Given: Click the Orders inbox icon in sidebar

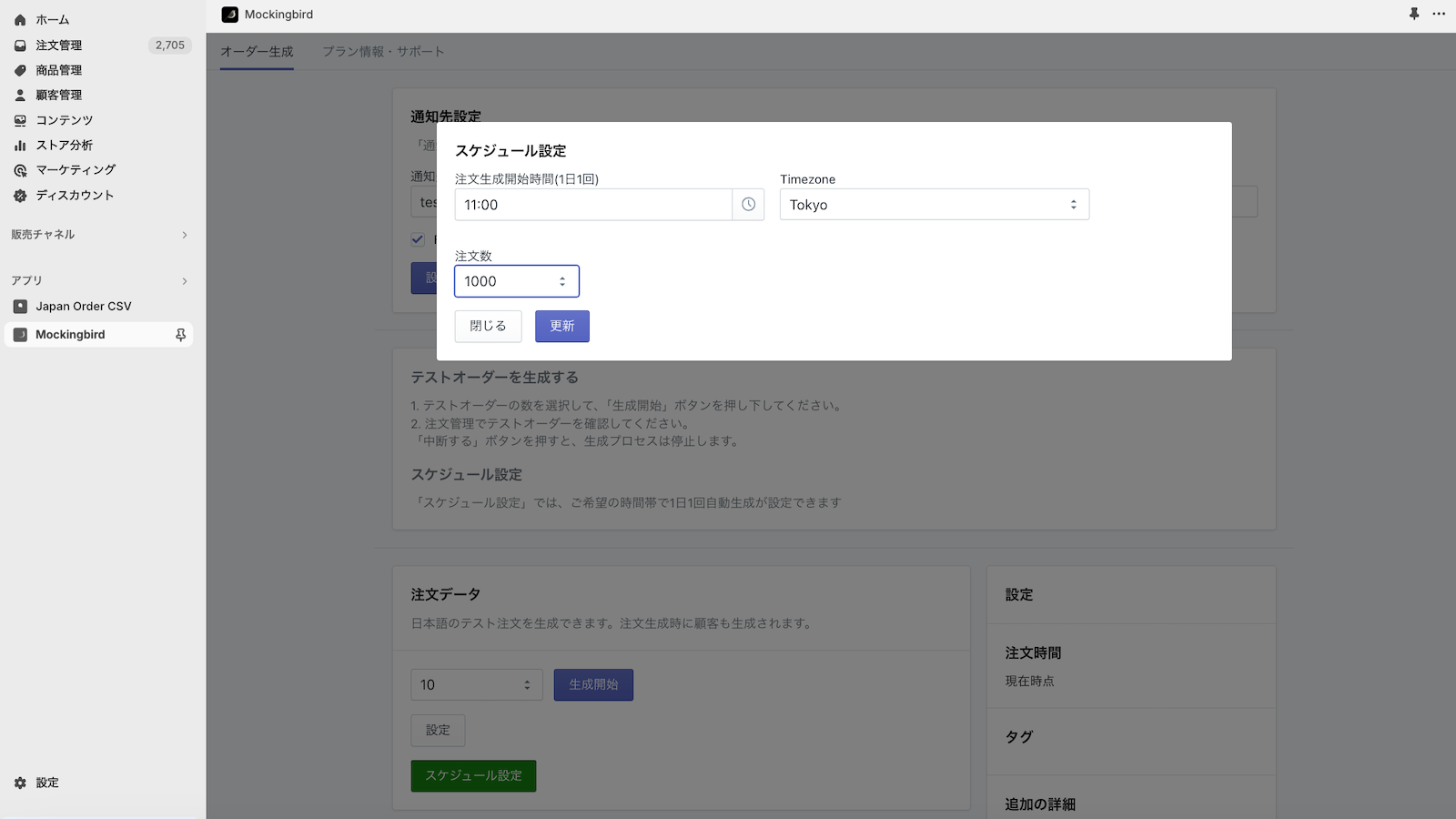Looking at the screenshot, I should coord(20,45).
